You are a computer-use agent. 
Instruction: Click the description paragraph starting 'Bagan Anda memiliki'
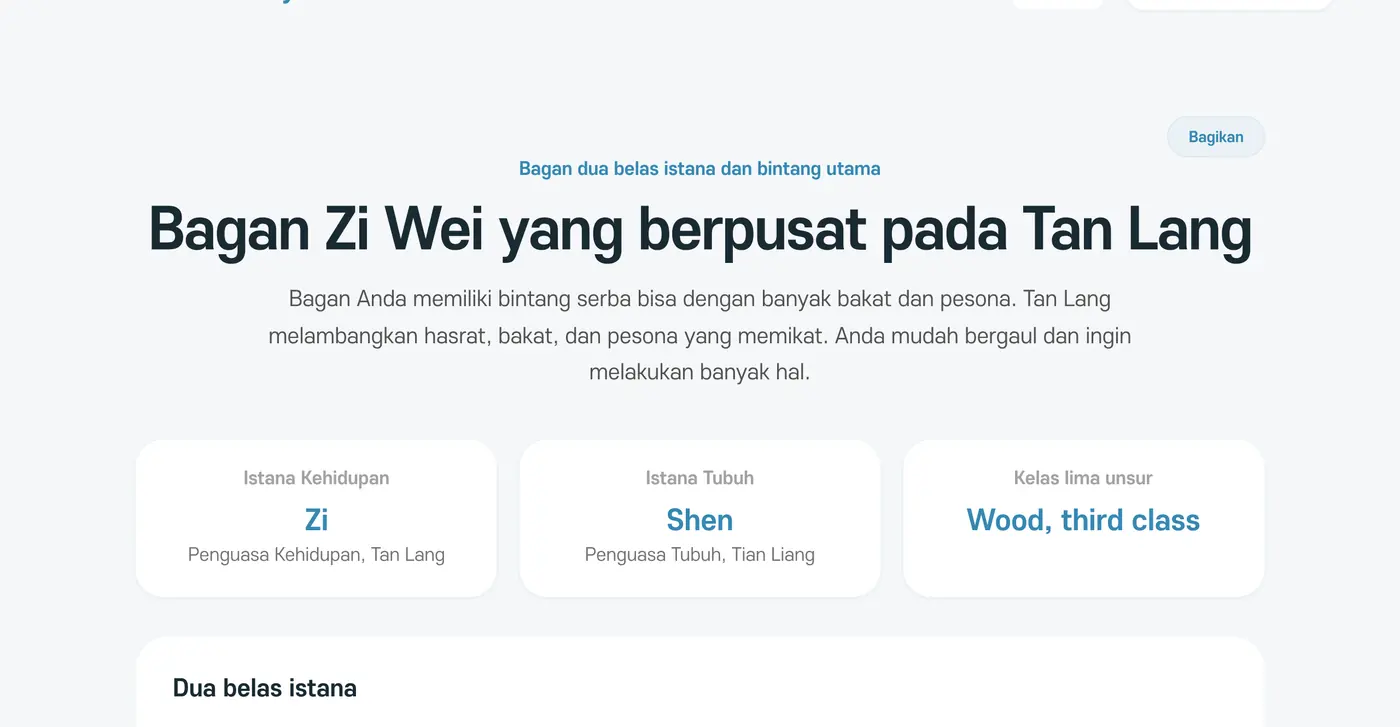(700, 335)
